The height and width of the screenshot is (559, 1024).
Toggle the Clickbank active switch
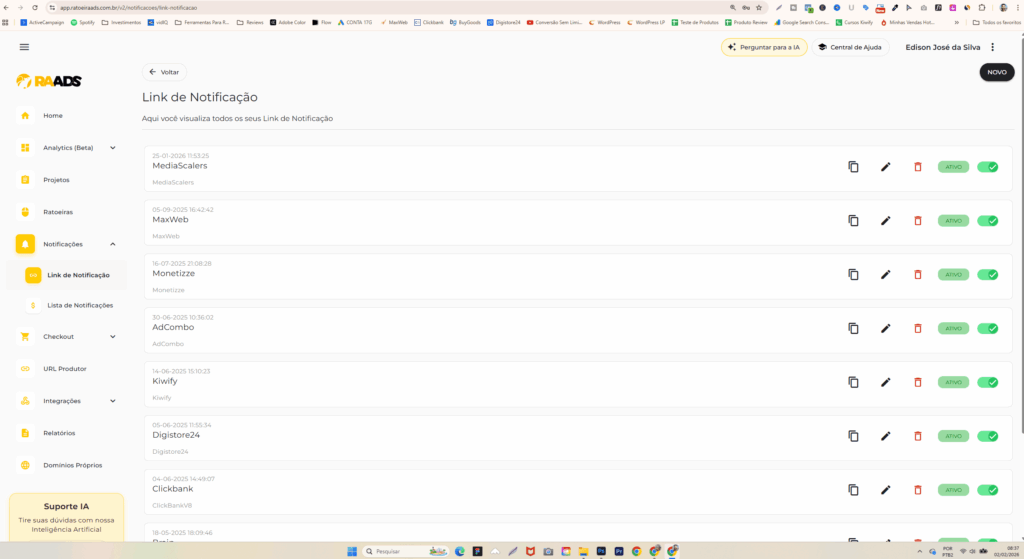click(x=987, y=490)
